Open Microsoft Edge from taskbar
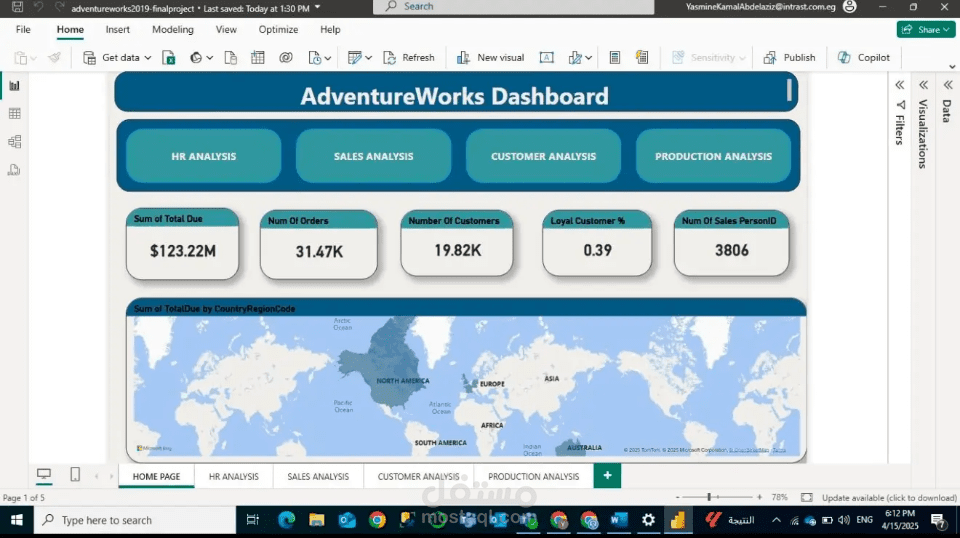960x538 pixels. pos(286,520)
